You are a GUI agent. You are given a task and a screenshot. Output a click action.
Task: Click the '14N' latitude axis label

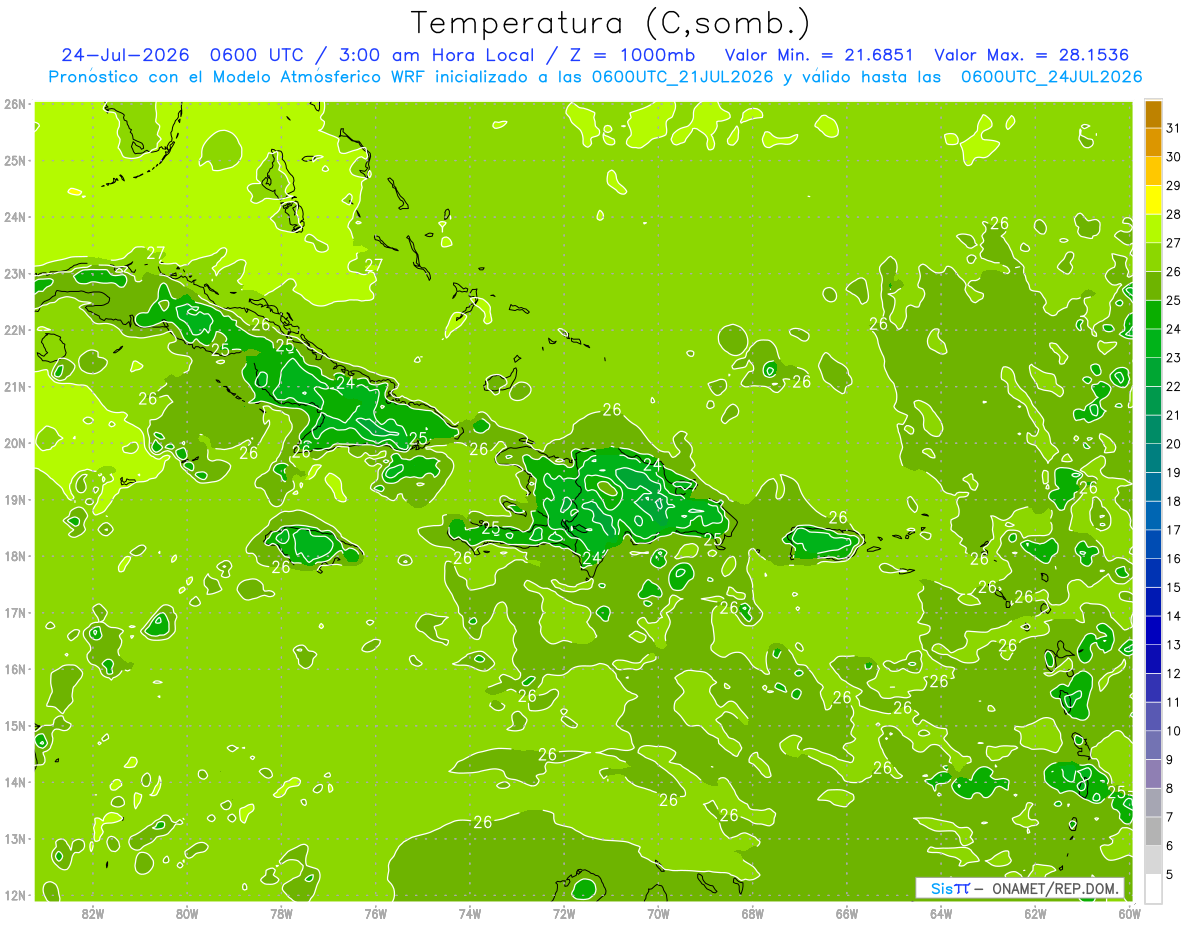14,782
